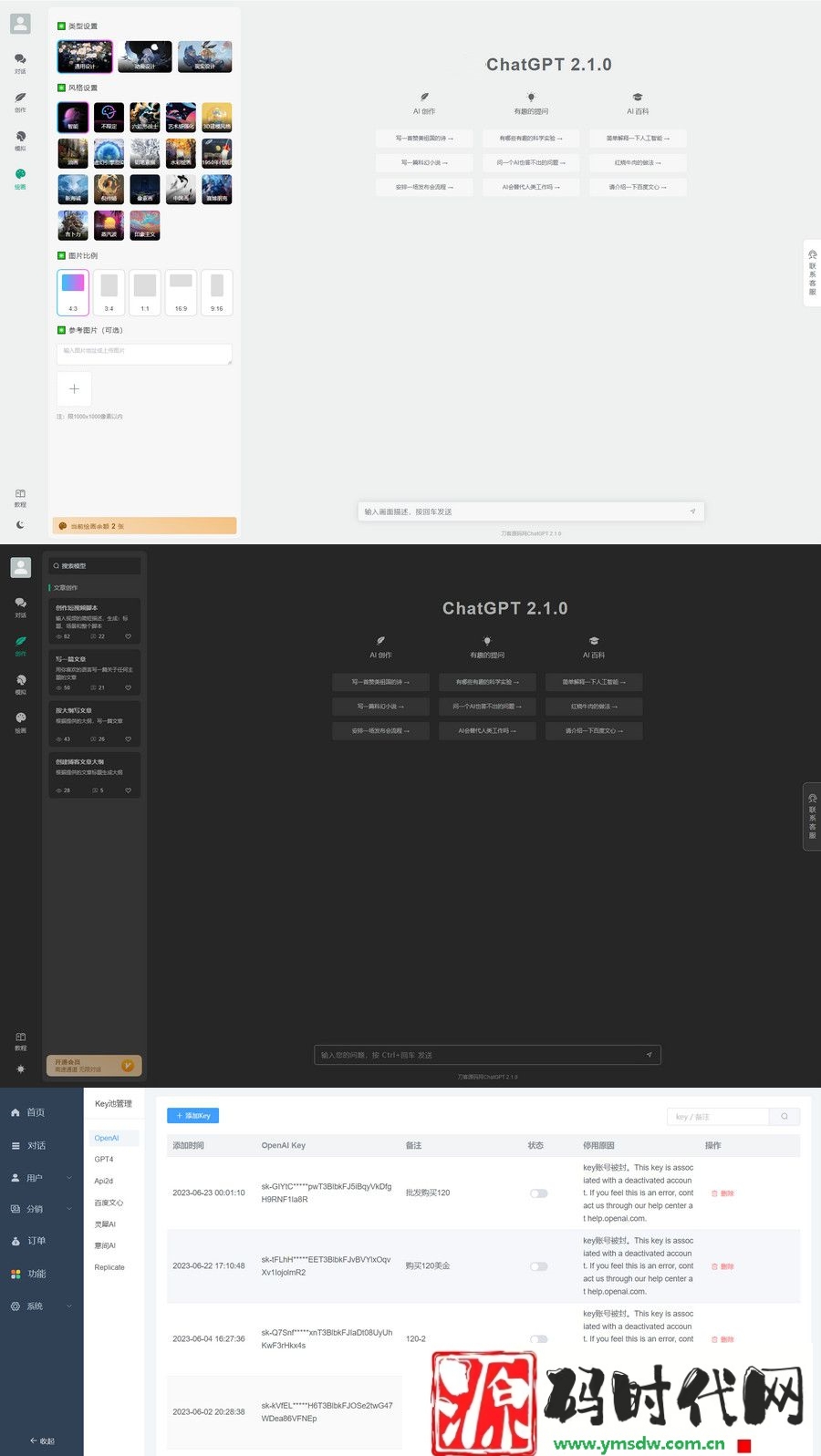This screenshot has height=1456, width=821.
Task: Open 联系客服 headset tab on light screen
Action: (x=812, y=273)
